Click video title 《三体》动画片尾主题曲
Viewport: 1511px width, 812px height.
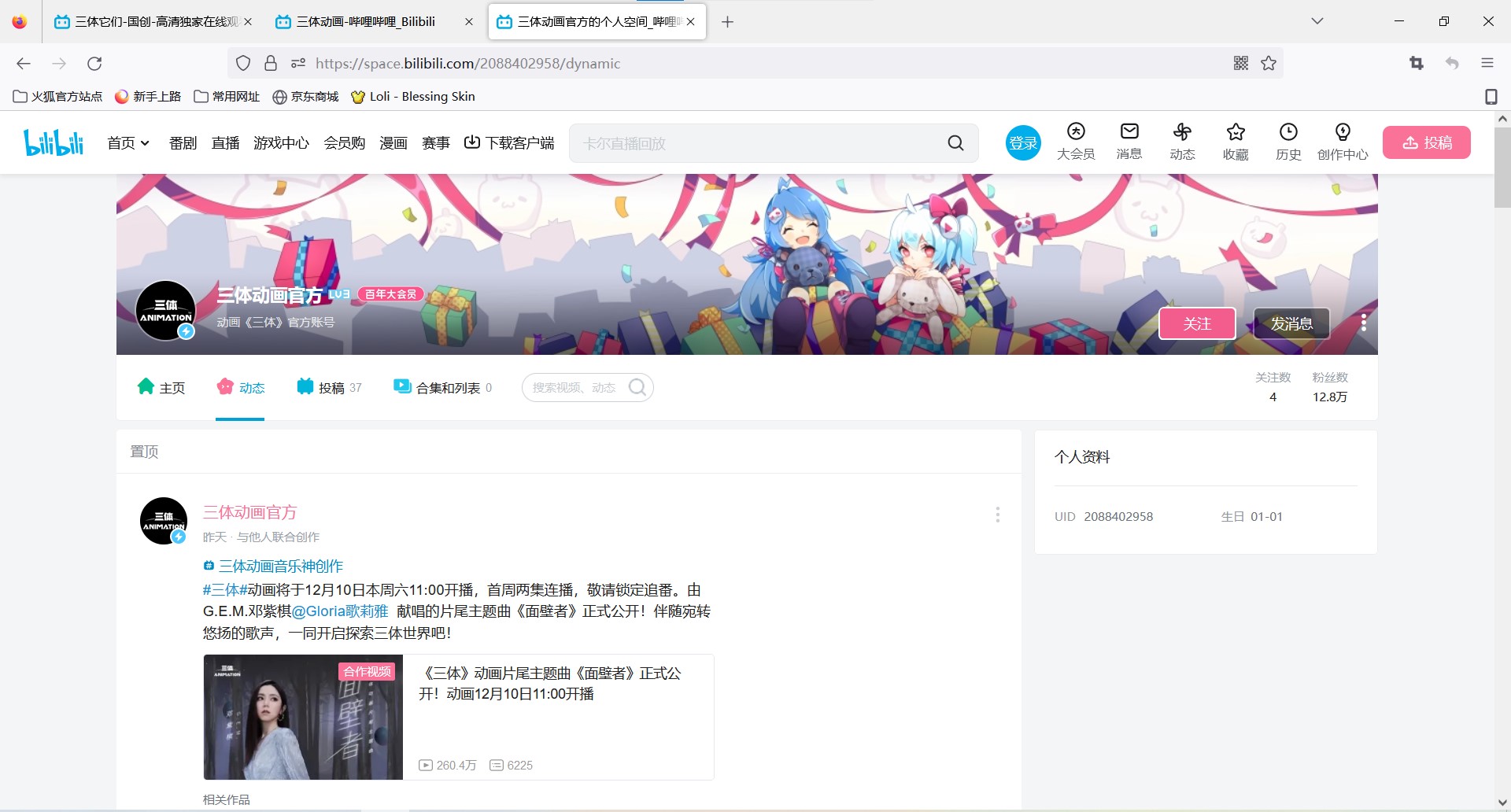coord(549,683)
